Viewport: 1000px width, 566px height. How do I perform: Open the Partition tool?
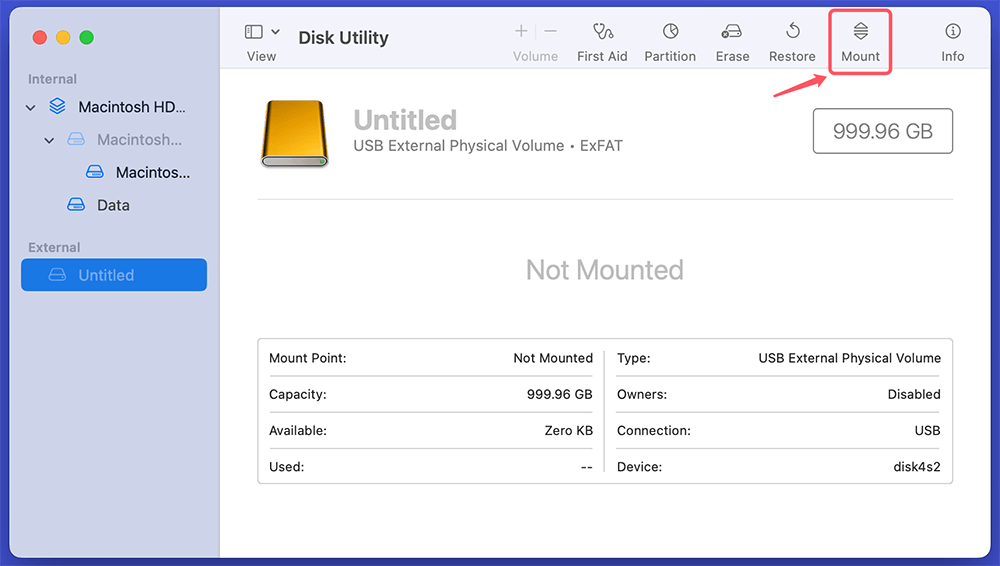[670, 33]
